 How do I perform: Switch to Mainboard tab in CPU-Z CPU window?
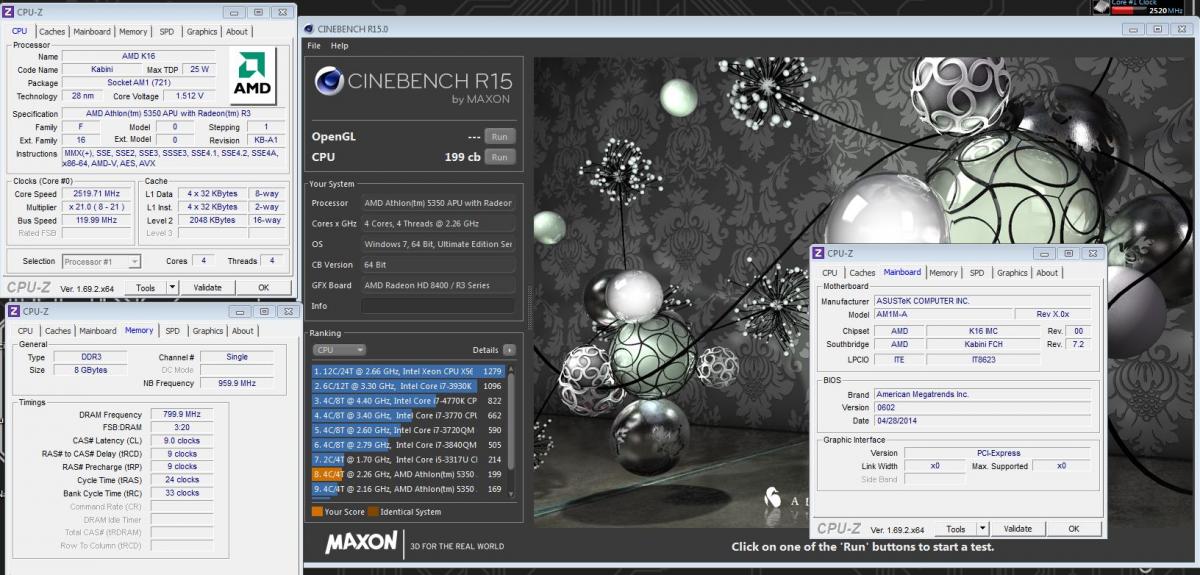(x=92, y=31)
